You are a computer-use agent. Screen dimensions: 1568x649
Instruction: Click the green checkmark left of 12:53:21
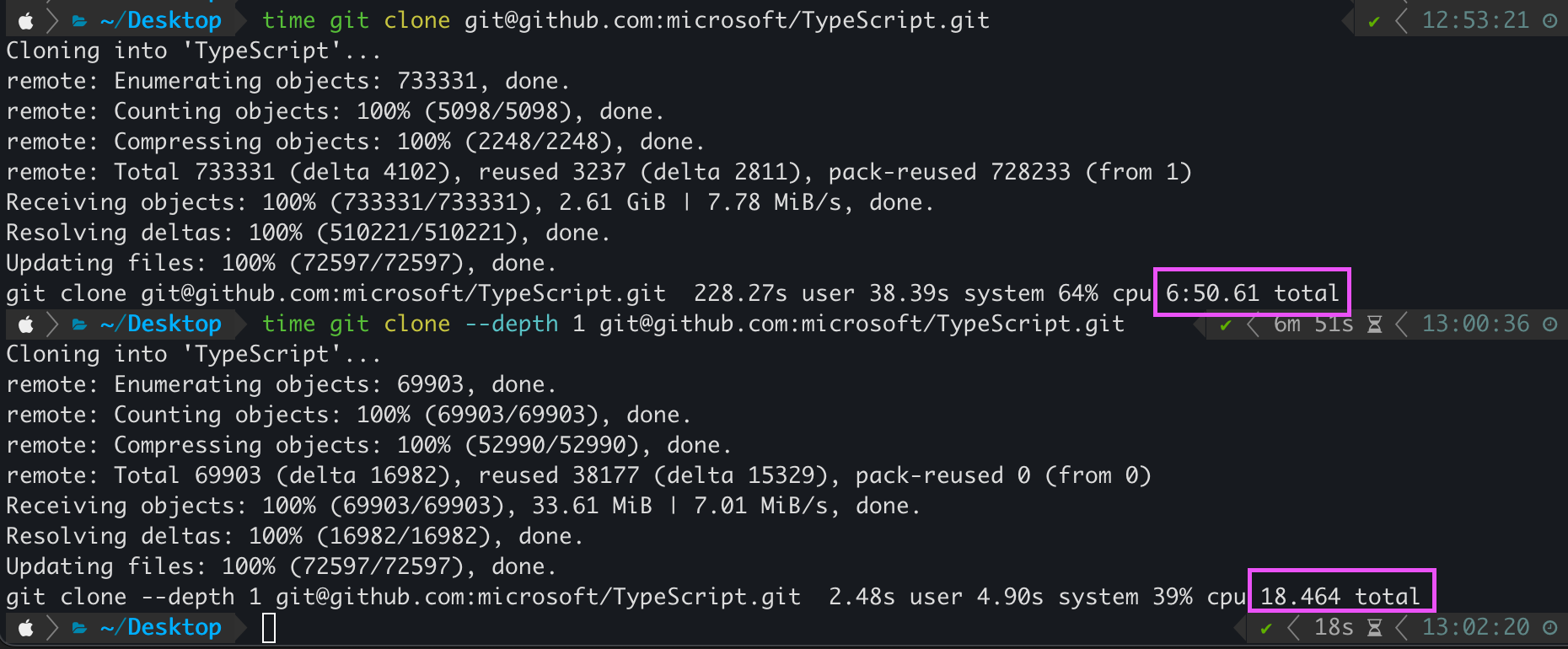coord(1374,21)
